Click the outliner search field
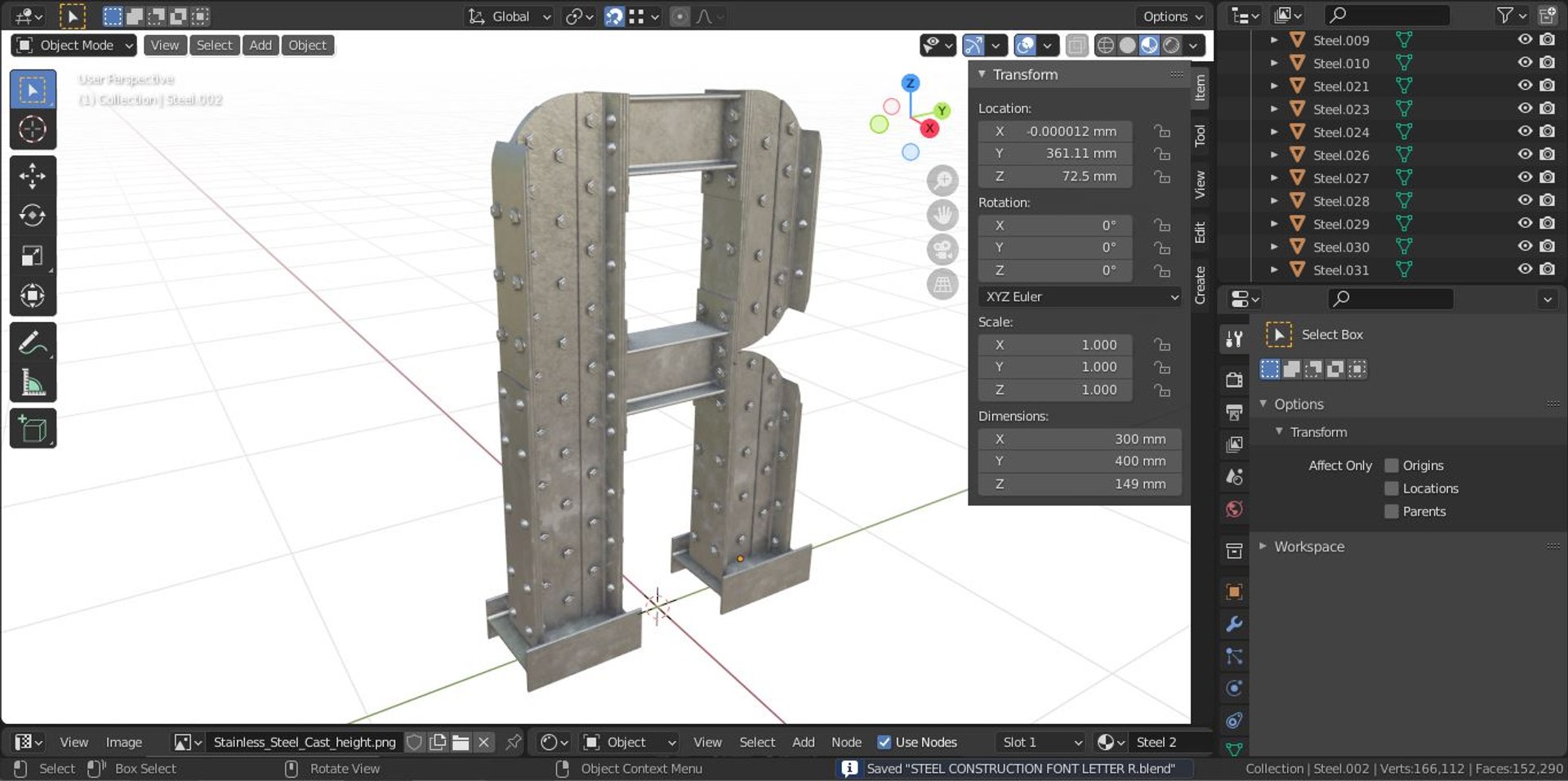Image resolution: width=1568 pixels, height=781 pixels. (1388, 15)
